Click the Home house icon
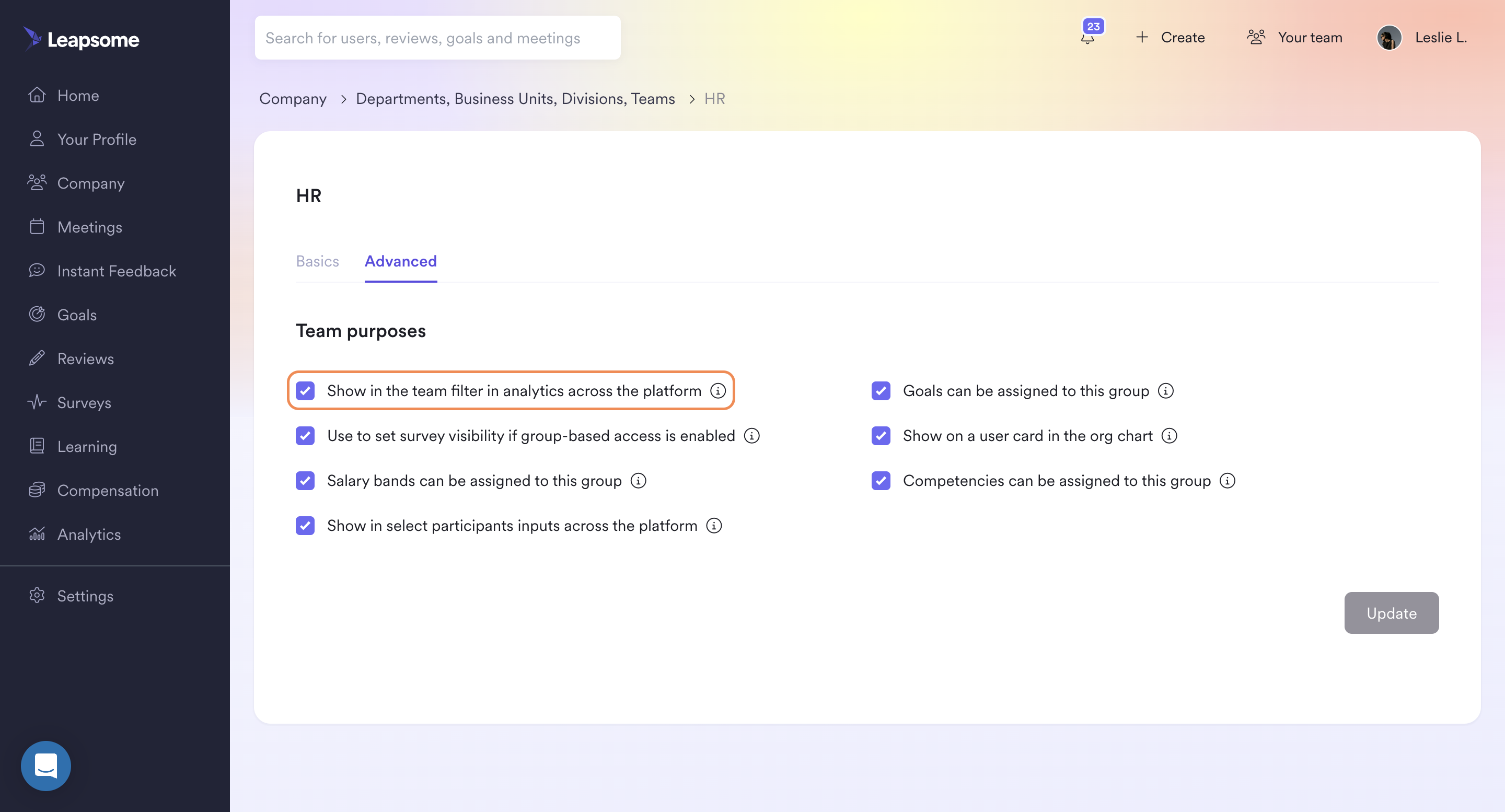Screen dimensions: 1505x812 point(37,95)
